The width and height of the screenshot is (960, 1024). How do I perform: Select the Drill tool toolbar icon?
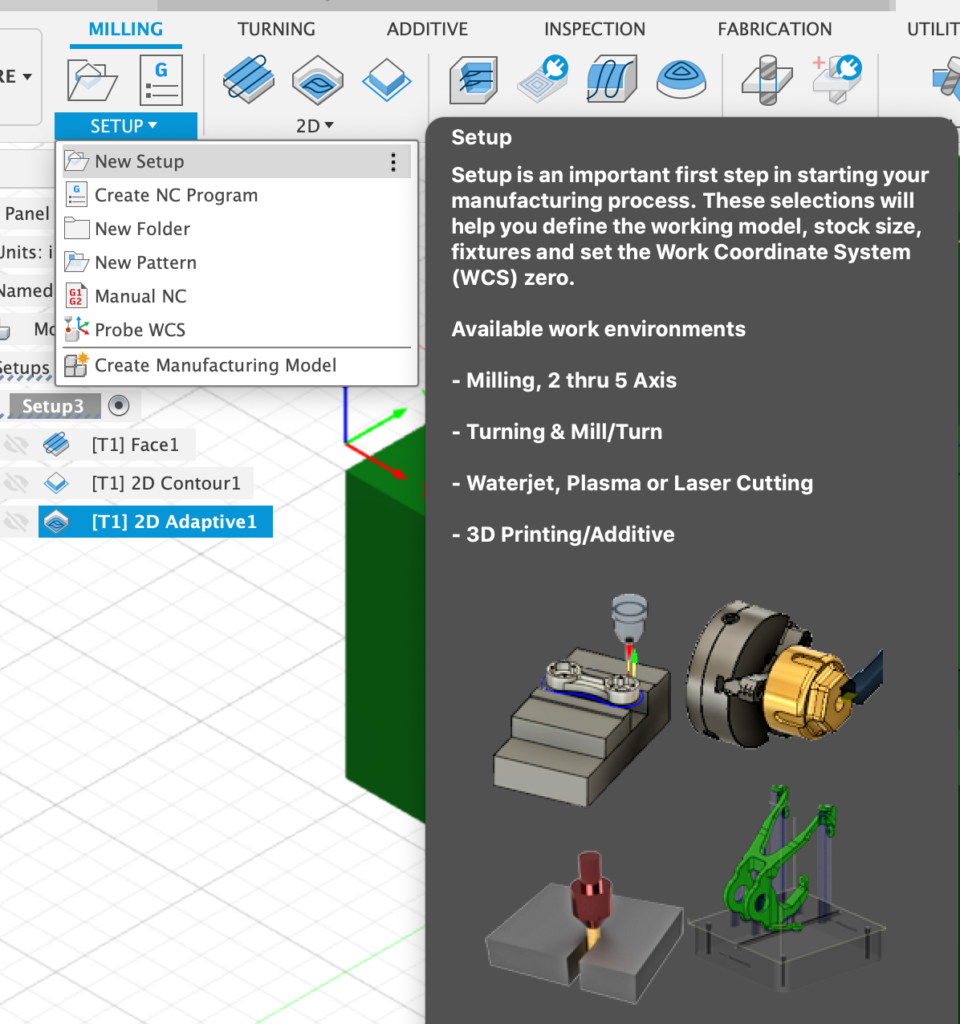[x=767, y=79]
